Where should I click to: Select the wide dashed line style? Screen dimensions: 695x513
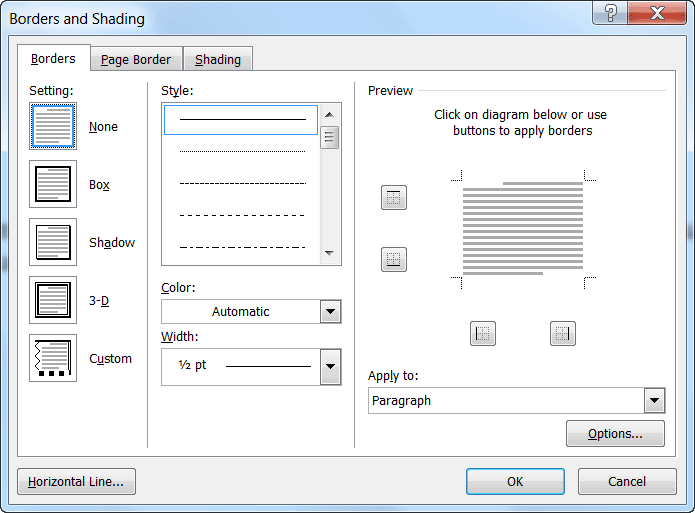point(242,215)
